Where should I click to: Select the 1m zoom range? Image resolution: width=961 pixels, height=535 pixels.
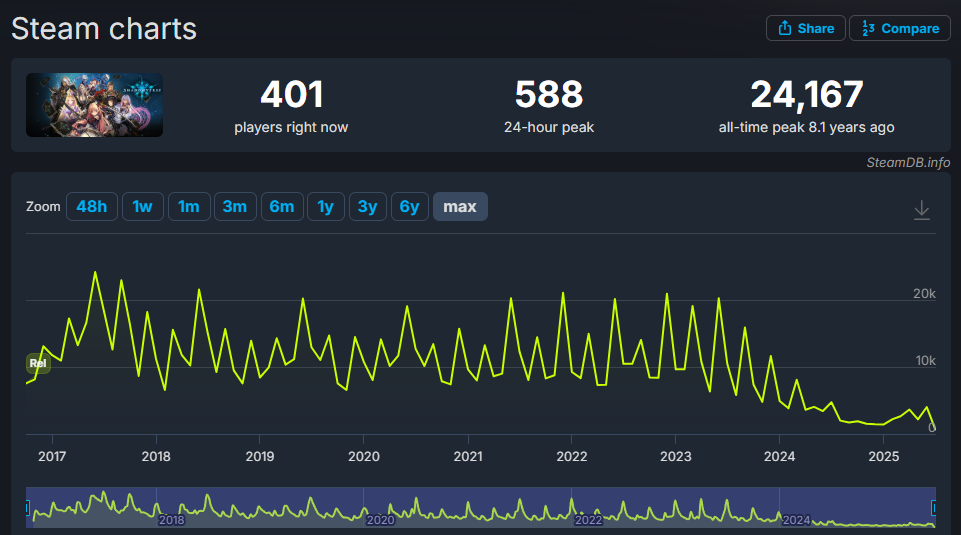[x=189, y=207]
